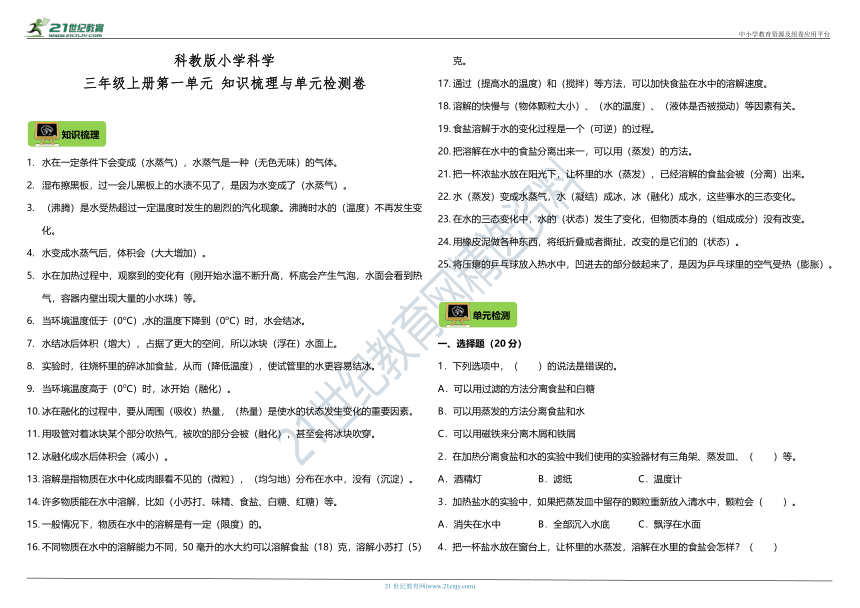Click item 13 about 溶解是指物质
Viewport: 860px width, 608px height.
220,479
